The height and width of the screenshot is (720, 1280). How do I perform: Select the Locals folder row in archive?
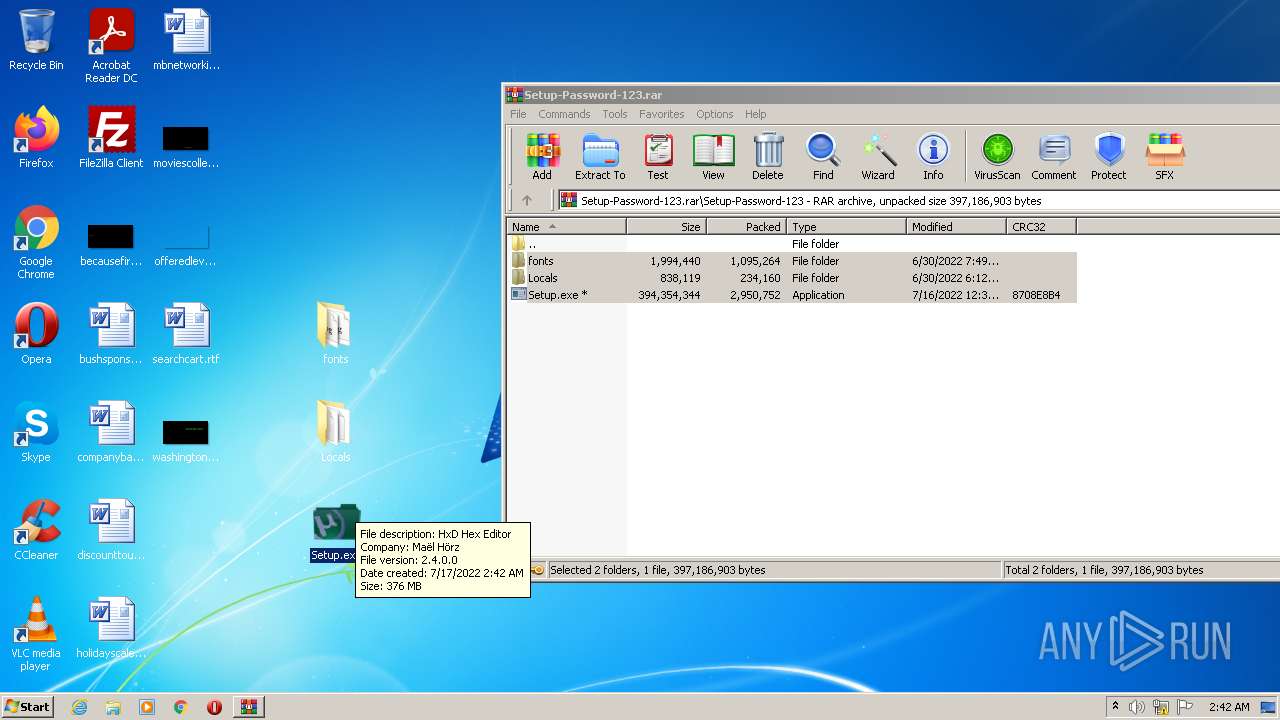point(791,278)
